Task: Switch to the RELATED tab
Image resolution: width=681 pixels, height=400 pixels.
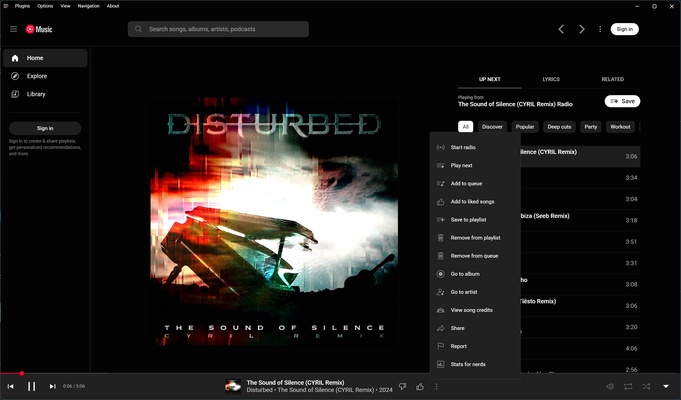Action: pyautogui.click(x=612, y=79)
